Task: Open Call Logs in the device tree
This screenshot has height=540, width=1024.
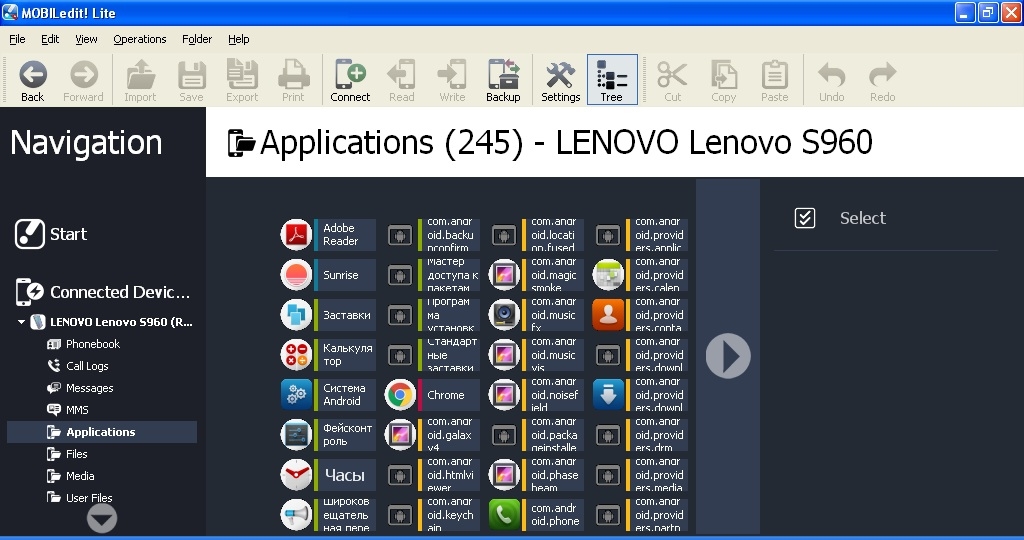Action: (78, 366)
